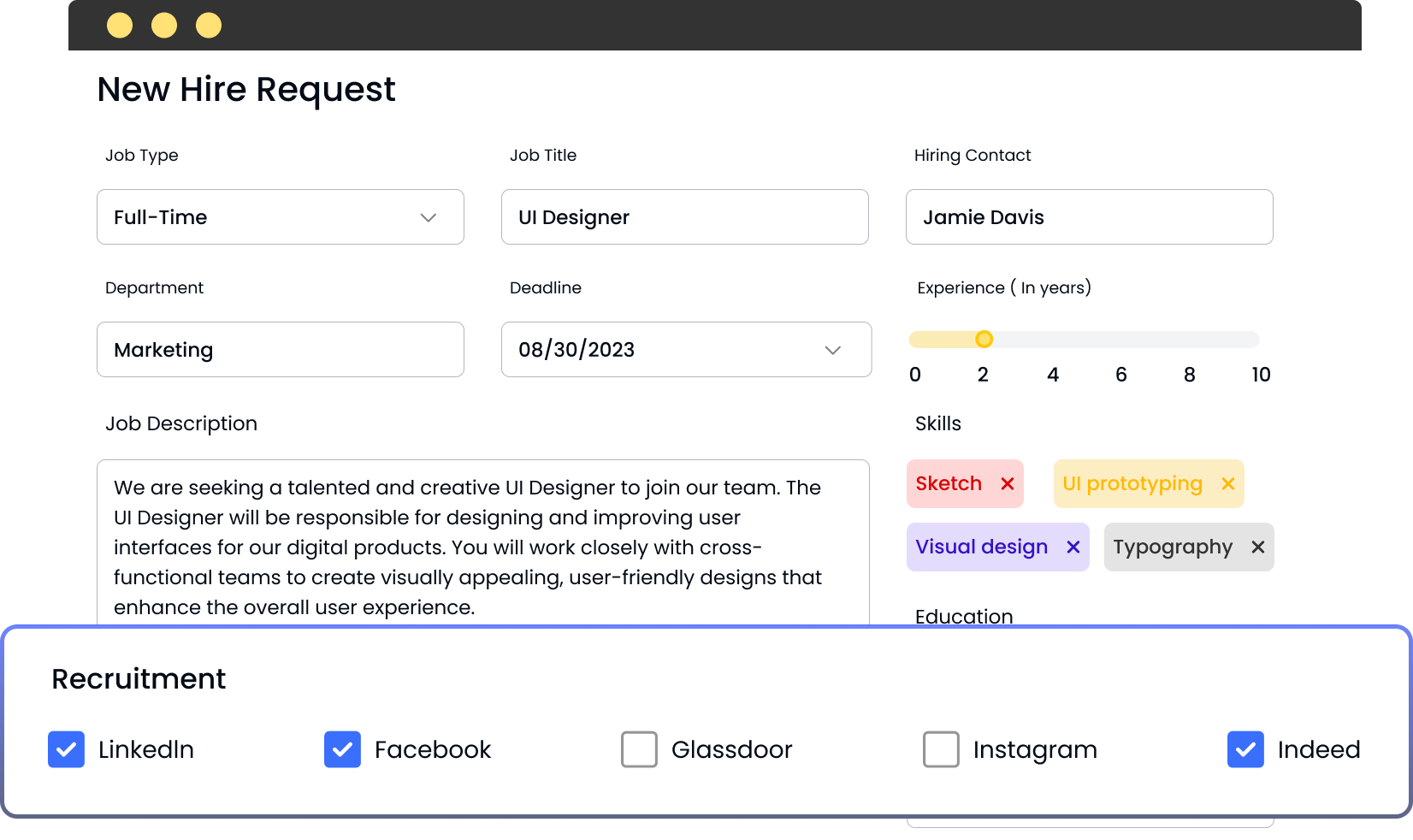Screen dimensions: 1413x840
Task: Click inside the Job Description text area
Action: pos(482,547)
